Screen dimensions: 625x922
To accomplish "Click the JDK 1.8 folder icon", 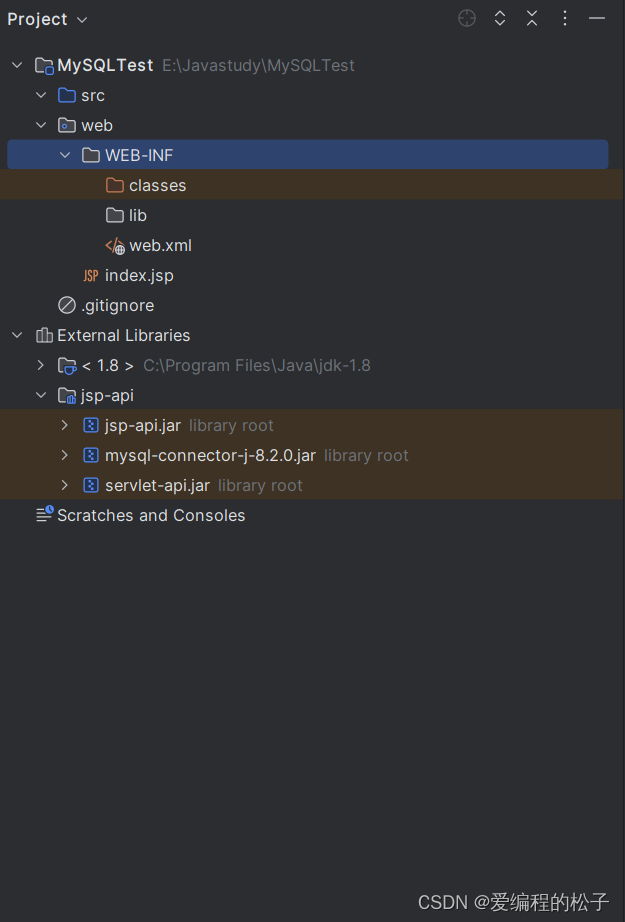I will point(67,366).
